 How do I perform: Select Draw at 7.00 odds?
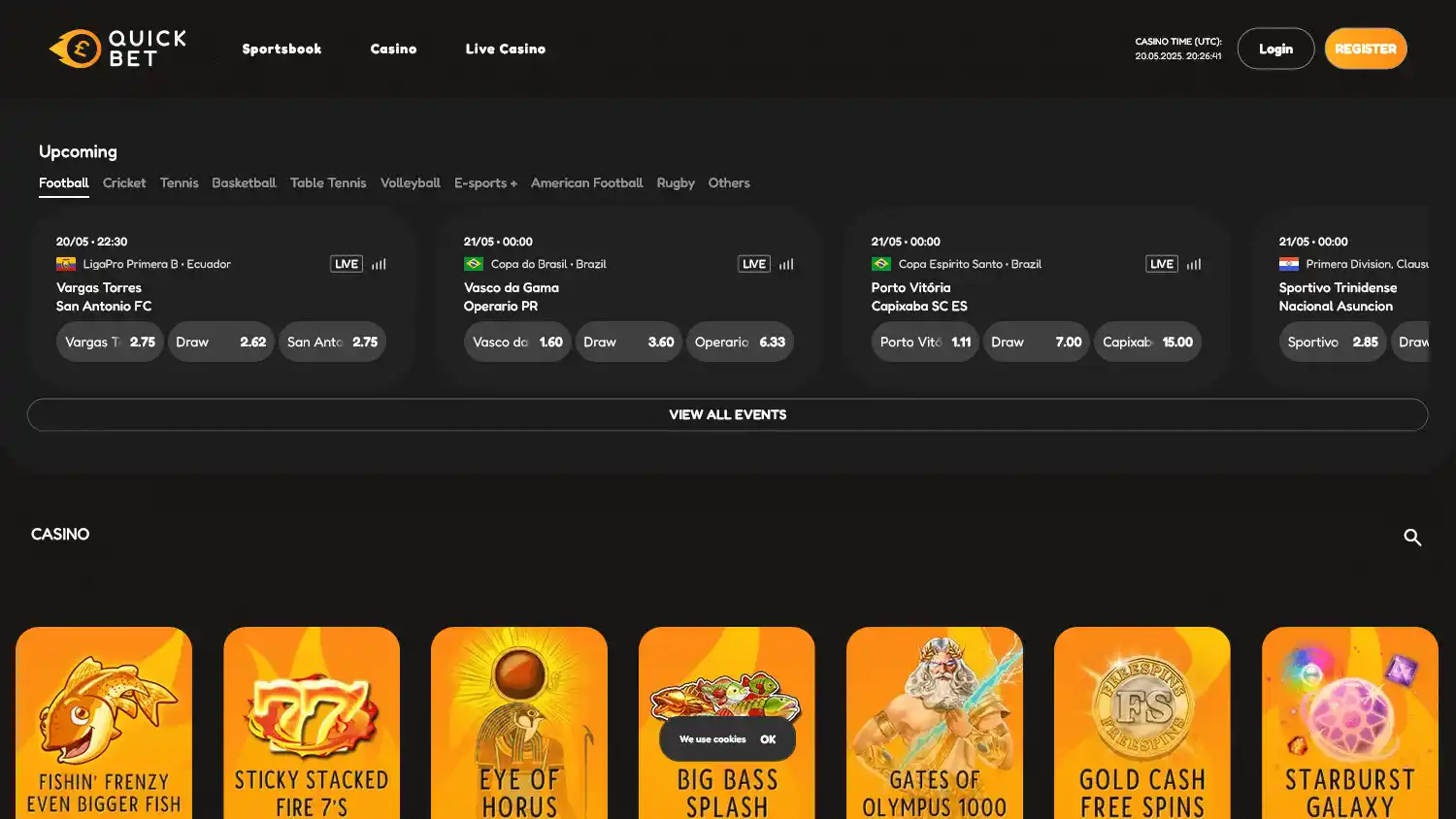tap(1037, 342)
